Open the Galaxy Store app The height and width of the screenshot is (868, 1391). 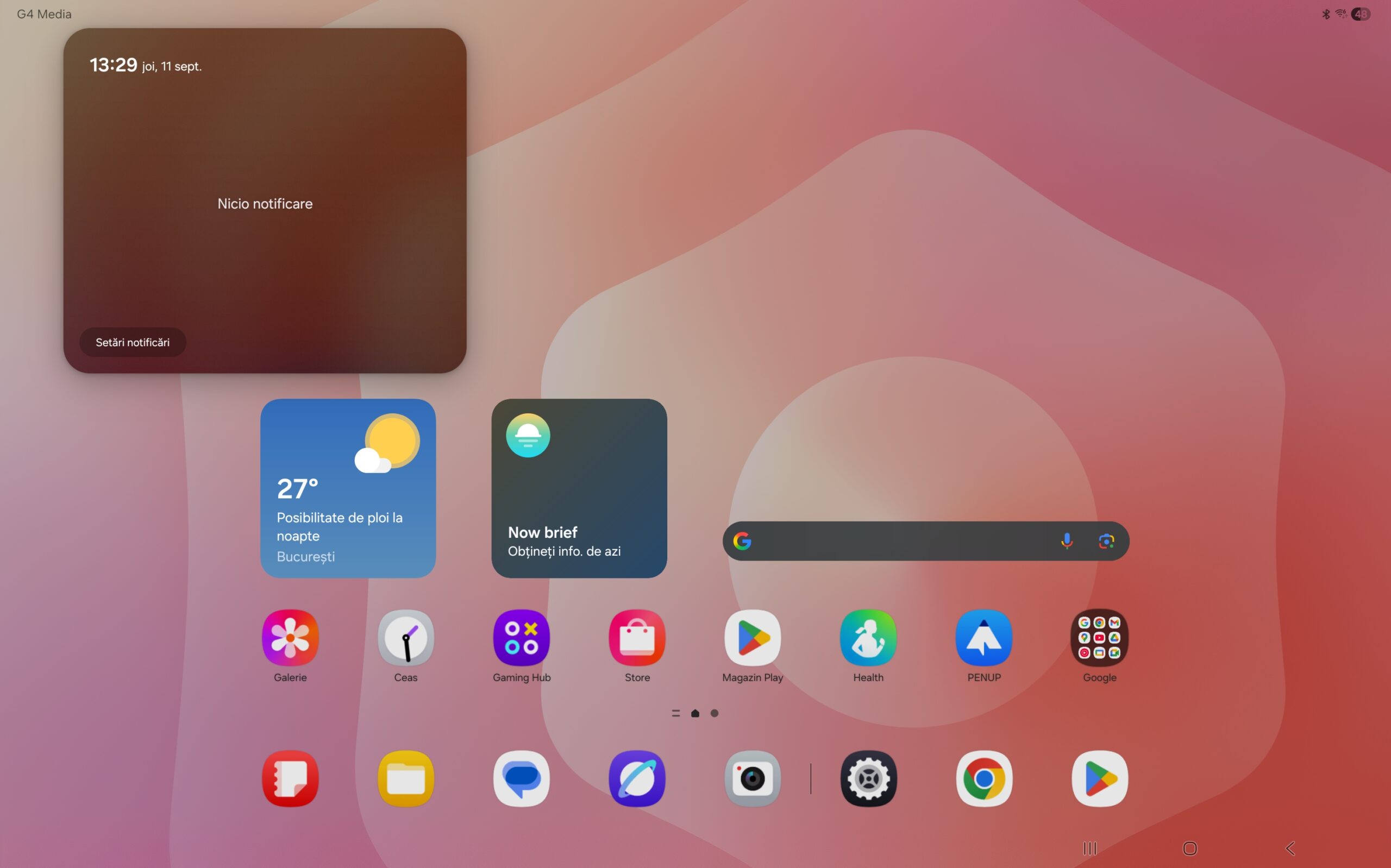pyautogui.click(x=637, y=637)
